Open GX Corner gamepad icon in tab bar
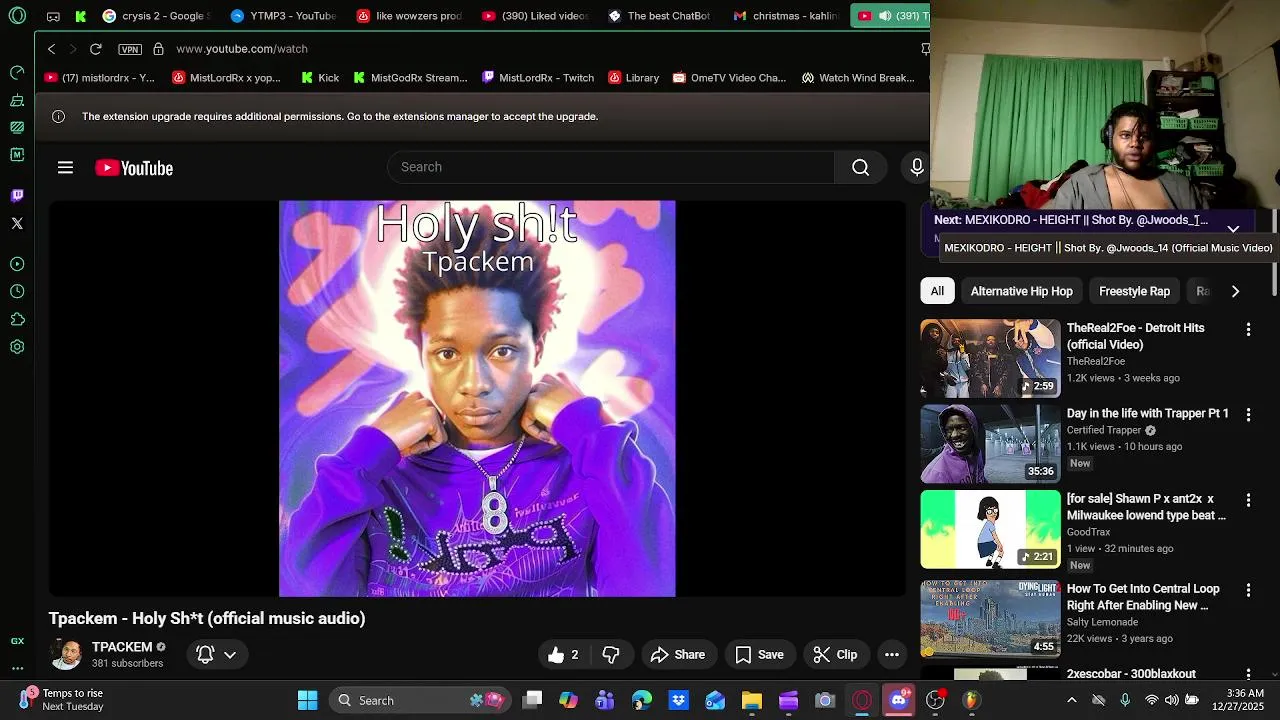The height and width of the screenshot is (720, 1280). tap(53, 16)
